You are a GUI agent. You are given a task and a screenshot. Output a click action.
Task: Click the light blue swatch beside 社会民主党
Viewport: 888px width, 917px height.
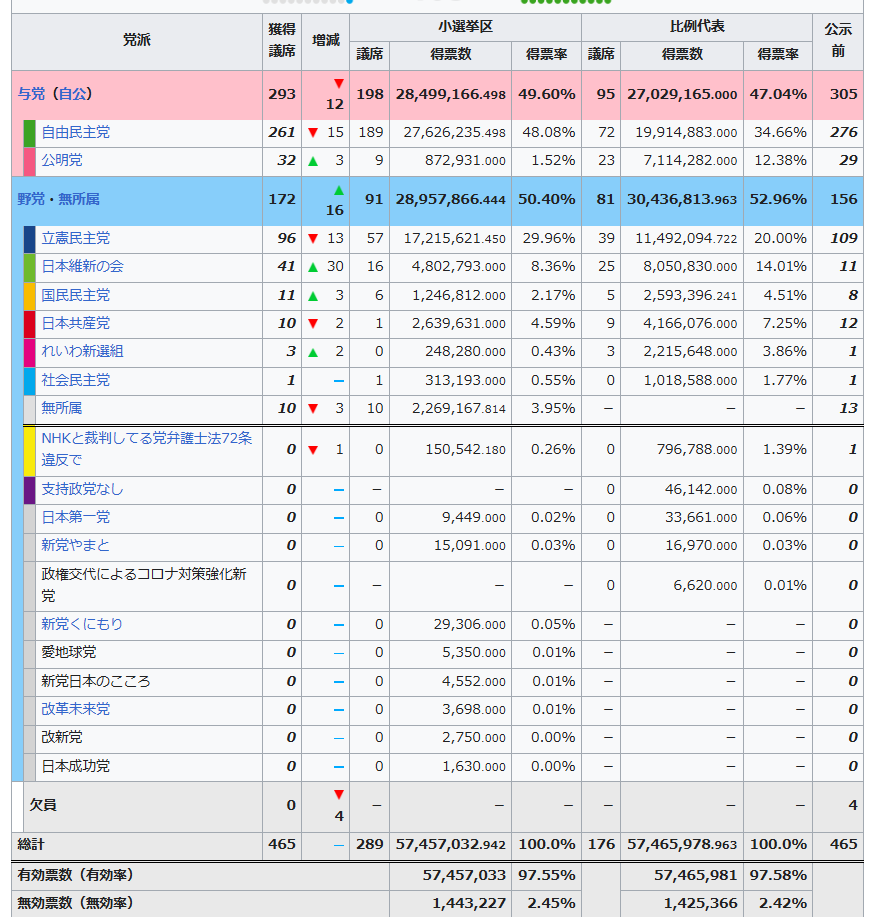pyautogui.click(x=29, y=381)
